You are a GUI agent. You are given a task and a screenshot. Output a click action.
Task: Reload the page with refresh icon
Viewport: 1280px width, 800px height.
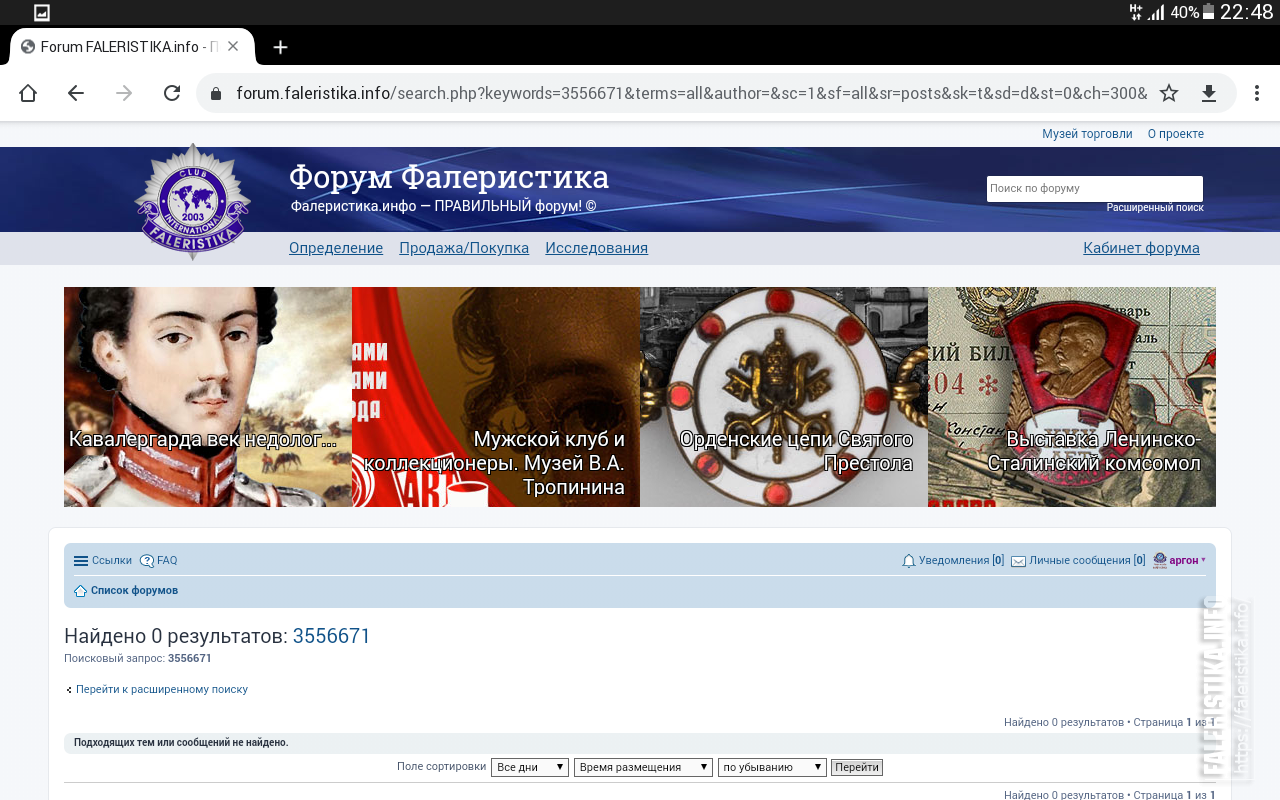(172, 93)
